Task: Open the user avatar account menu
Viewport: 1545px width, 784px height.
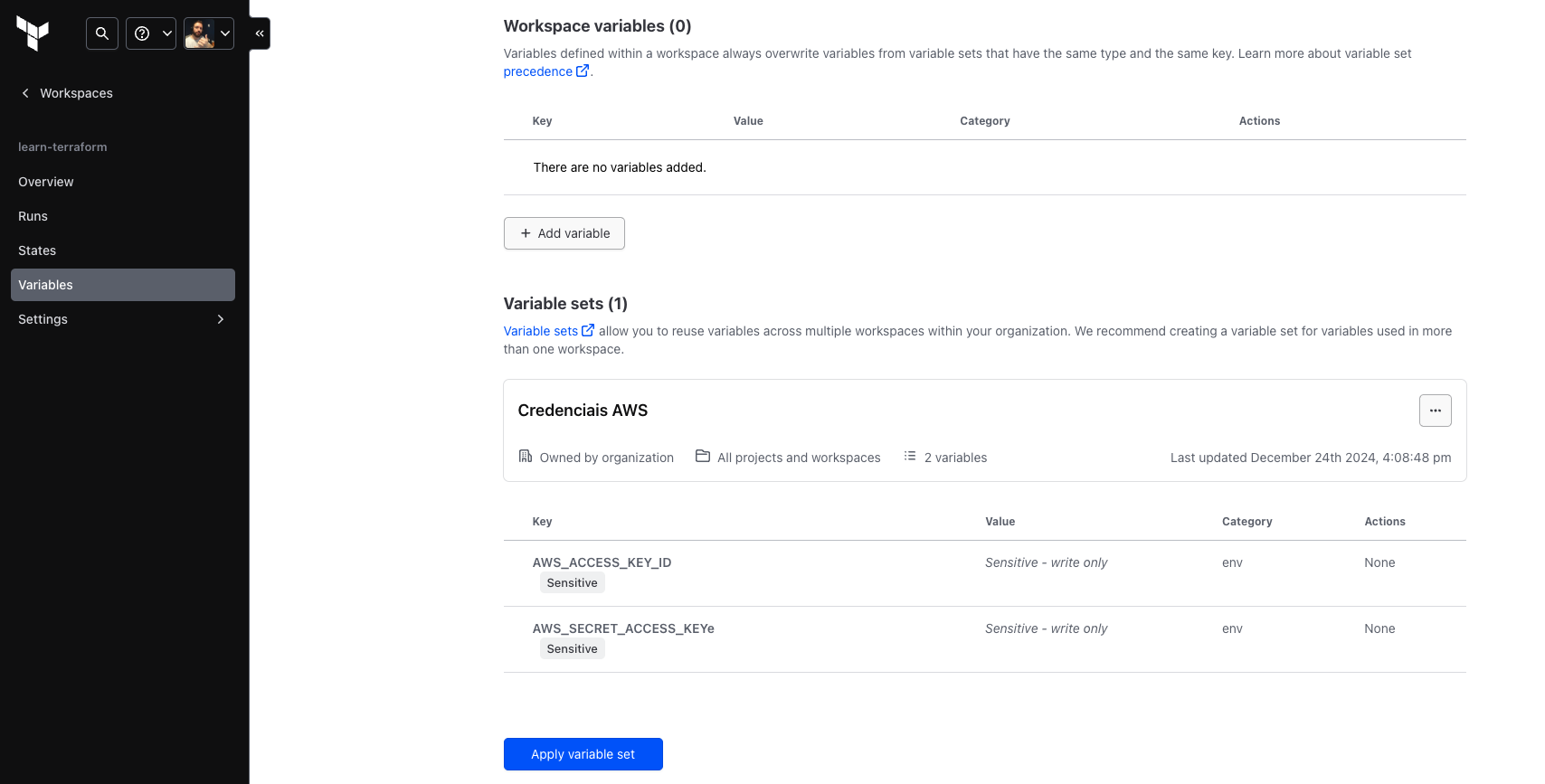Action: (x=208, y=33)
